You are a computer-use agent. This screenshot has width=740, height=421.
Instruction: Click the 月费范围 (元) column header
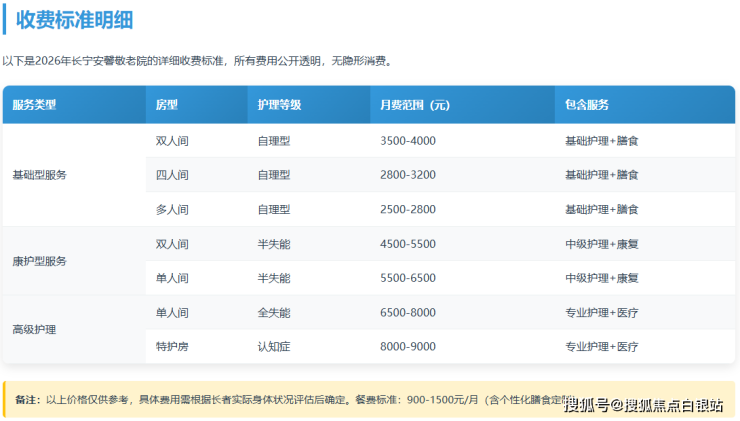tap(415, 105)
